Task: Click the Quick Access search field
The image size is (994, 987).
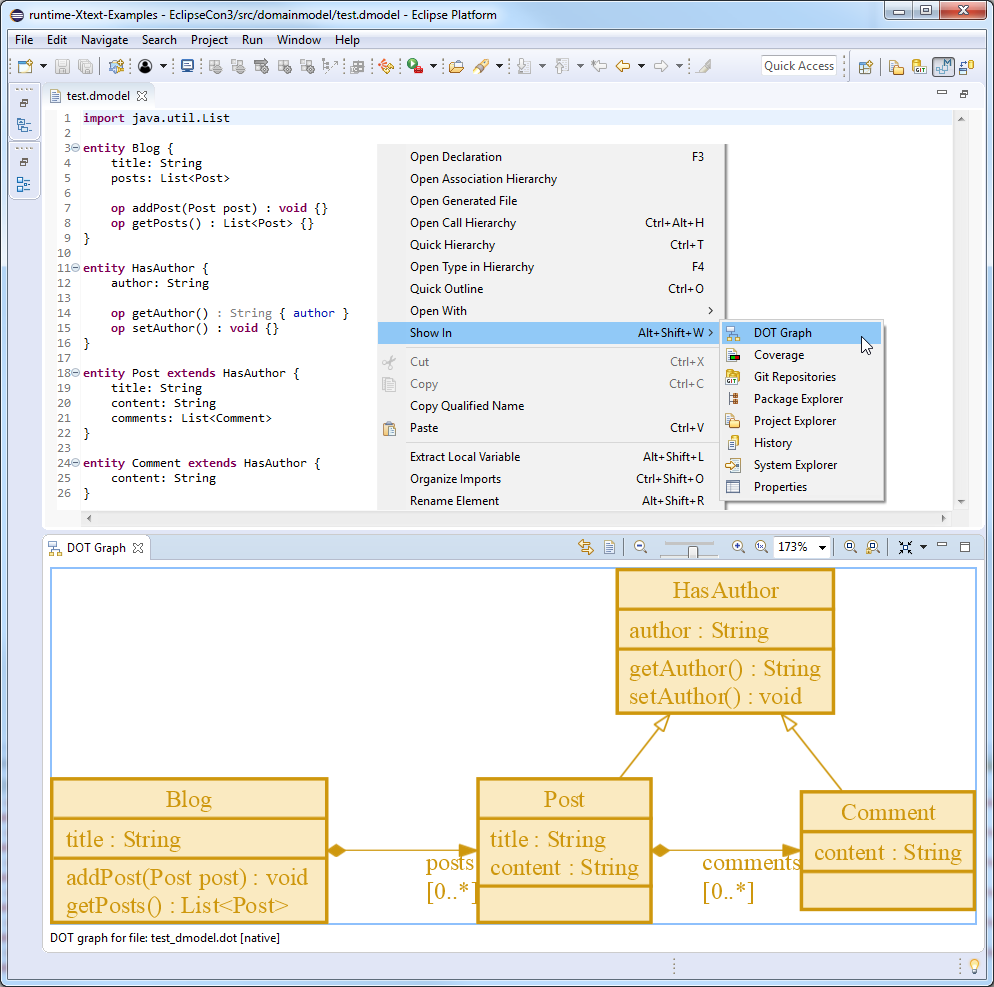Action: pyautogui.click(x=799, y=66)
